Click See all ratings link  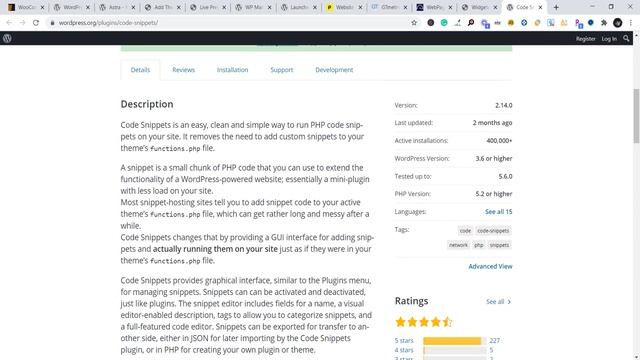click(498, 302)
